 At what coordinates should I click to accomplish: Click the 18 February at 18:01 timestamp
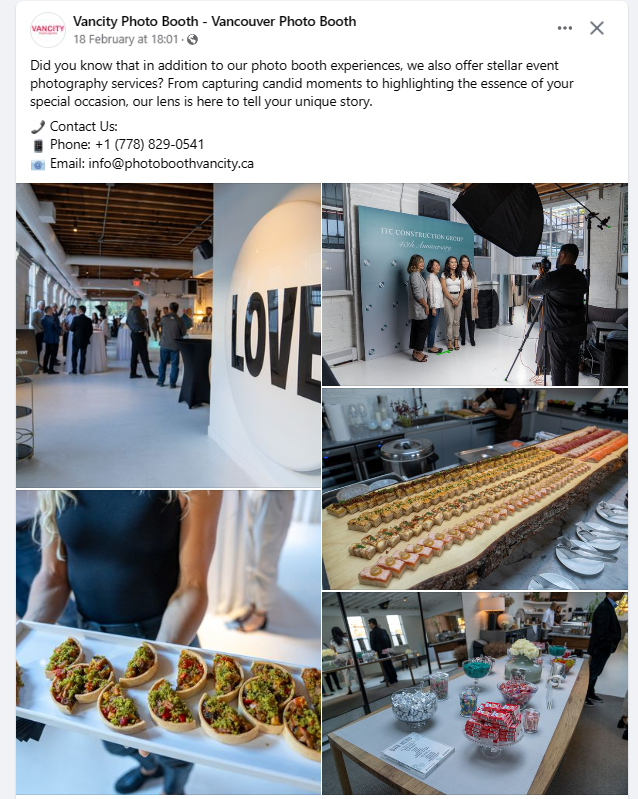[x=126, y=39]
